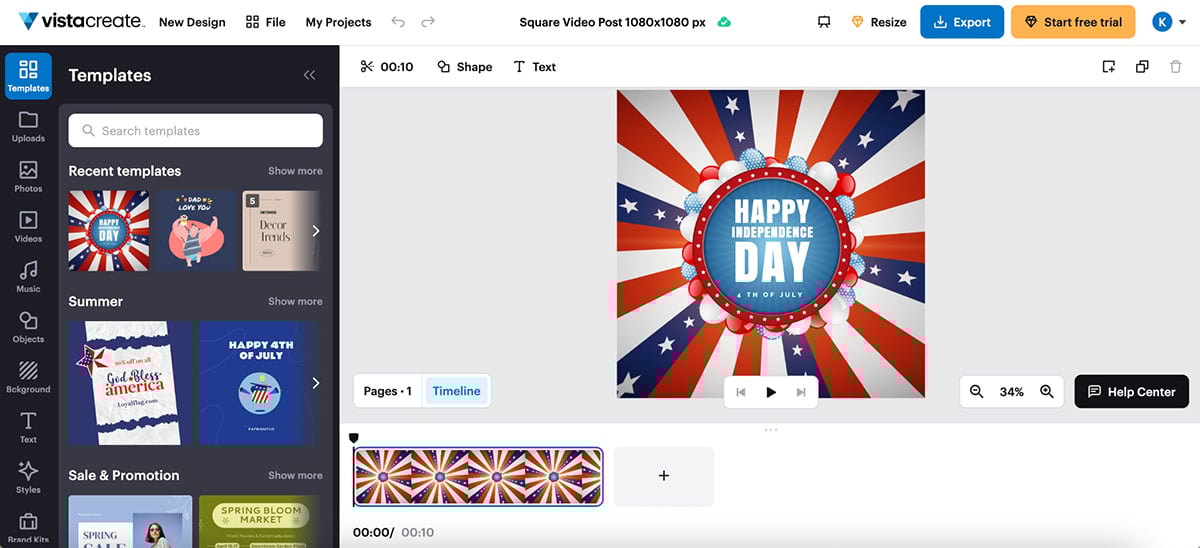The height and width of the screenshot is (548, 1200).
Task: Collapse the Templates panel
Action: 309,75
